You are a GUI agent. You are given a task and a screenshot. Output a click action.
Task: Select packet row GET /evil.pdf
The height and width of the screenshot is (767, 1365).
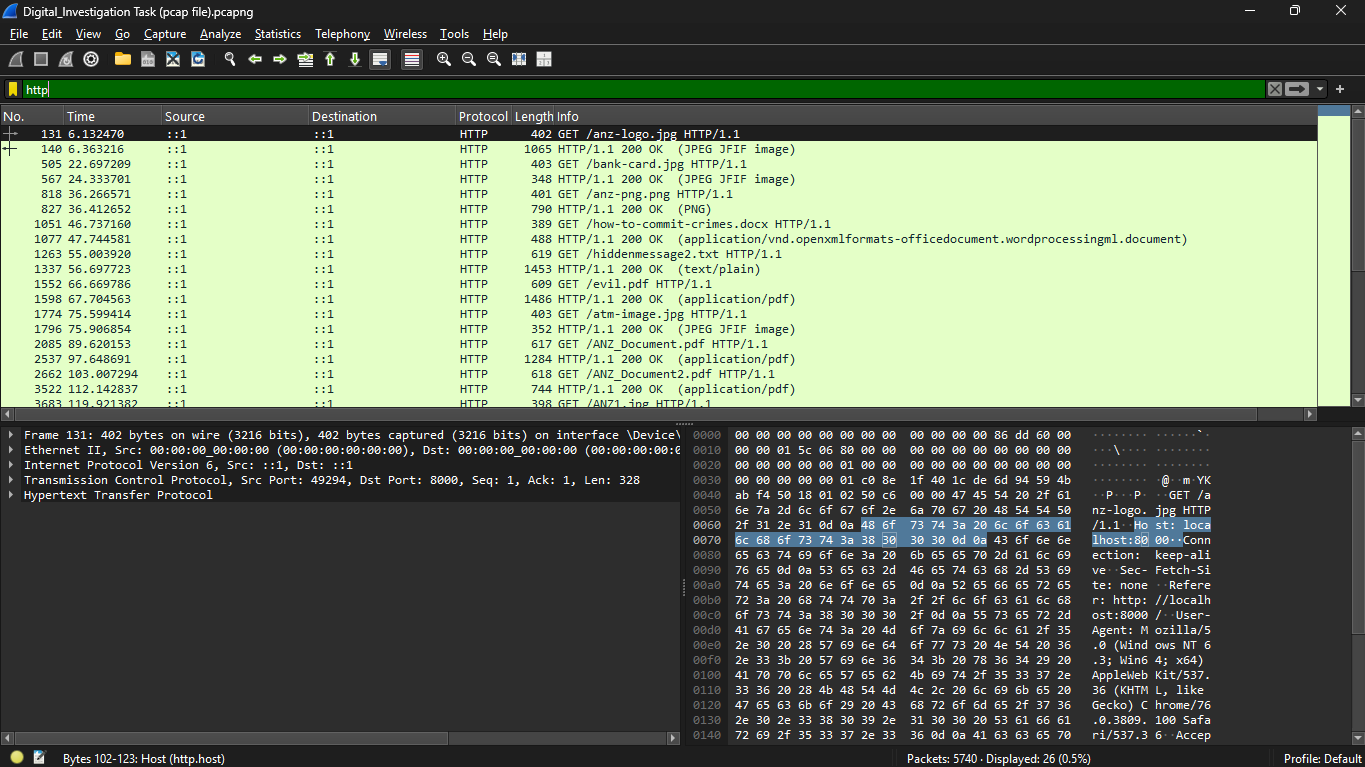tap(659, 284)
